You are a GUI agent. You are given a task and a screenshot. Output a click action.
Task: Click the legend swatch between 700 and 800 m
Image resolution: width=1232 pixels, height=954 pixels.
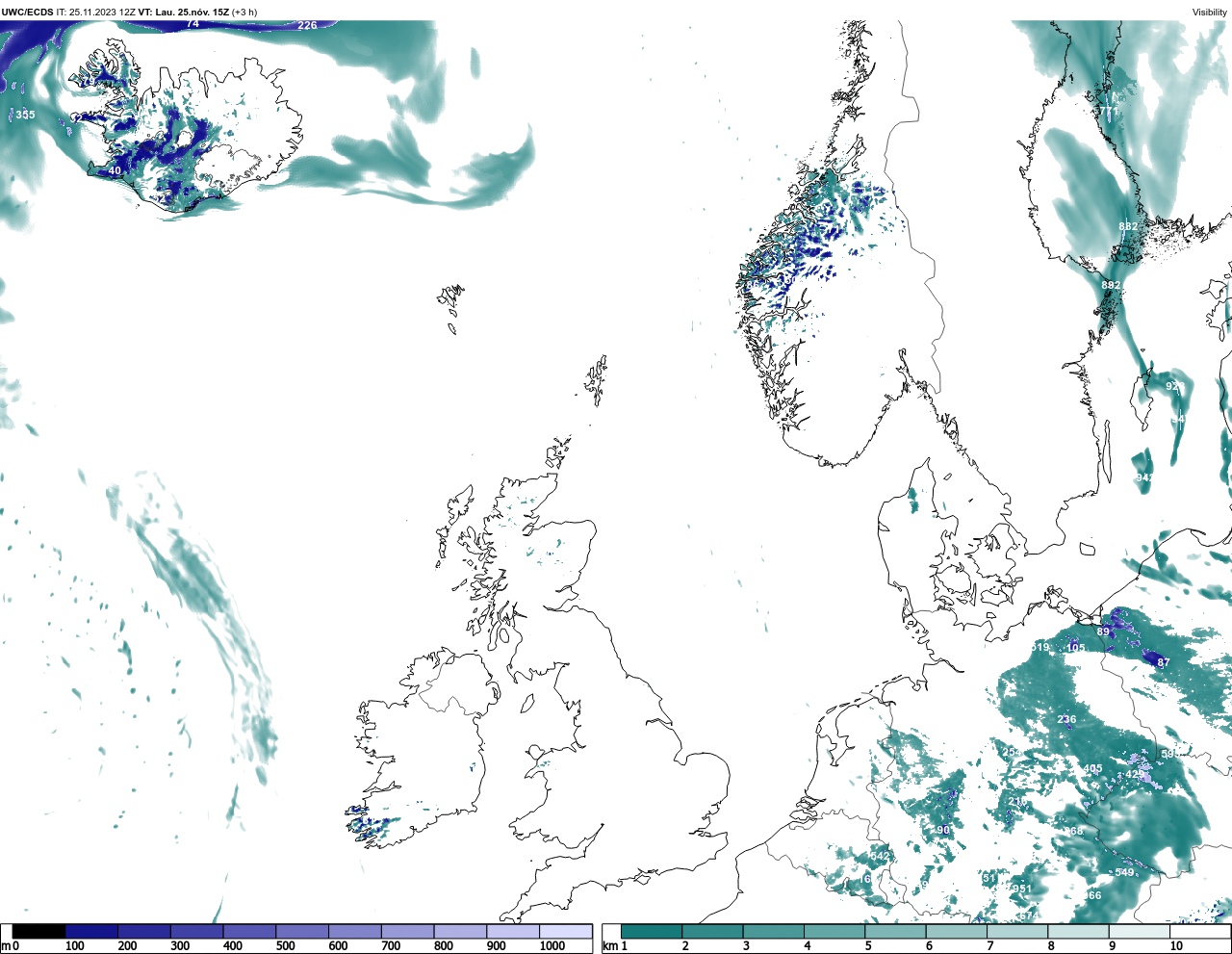point(407,931)
